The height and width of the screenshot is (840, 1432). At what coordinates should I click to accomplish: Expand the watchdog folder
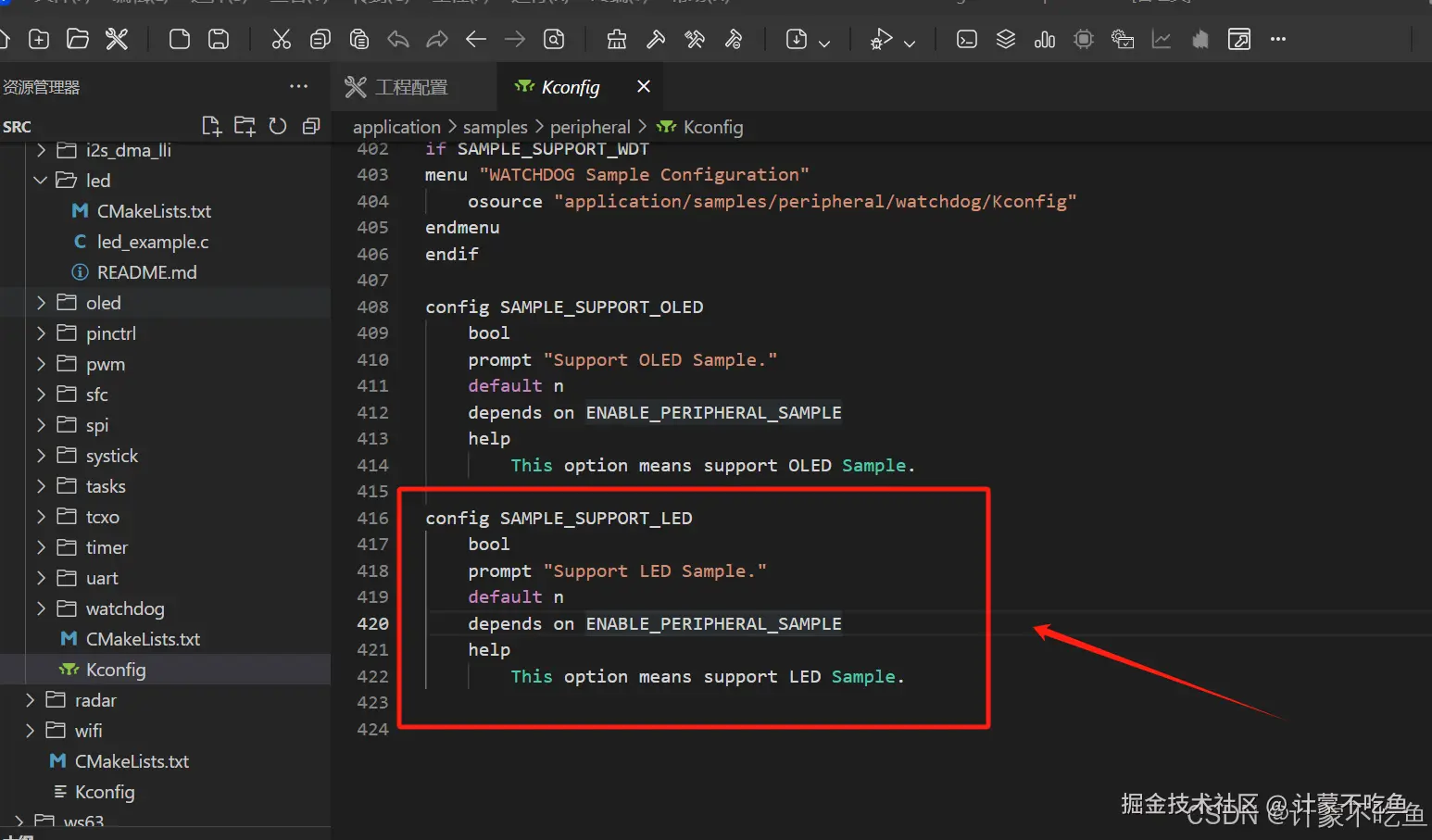[41, 608]
